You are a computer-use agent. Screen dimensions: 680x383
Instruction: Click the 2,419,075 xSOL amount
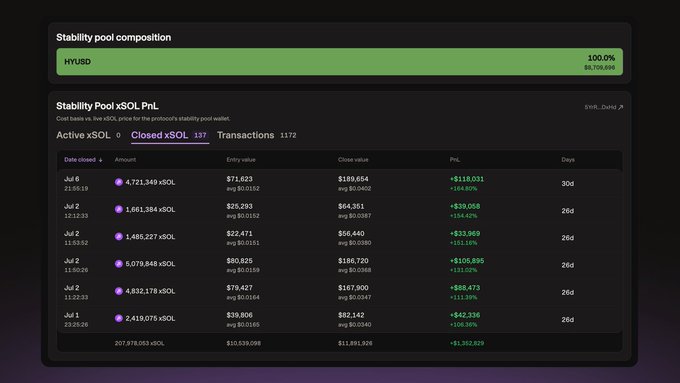[150, 318]
